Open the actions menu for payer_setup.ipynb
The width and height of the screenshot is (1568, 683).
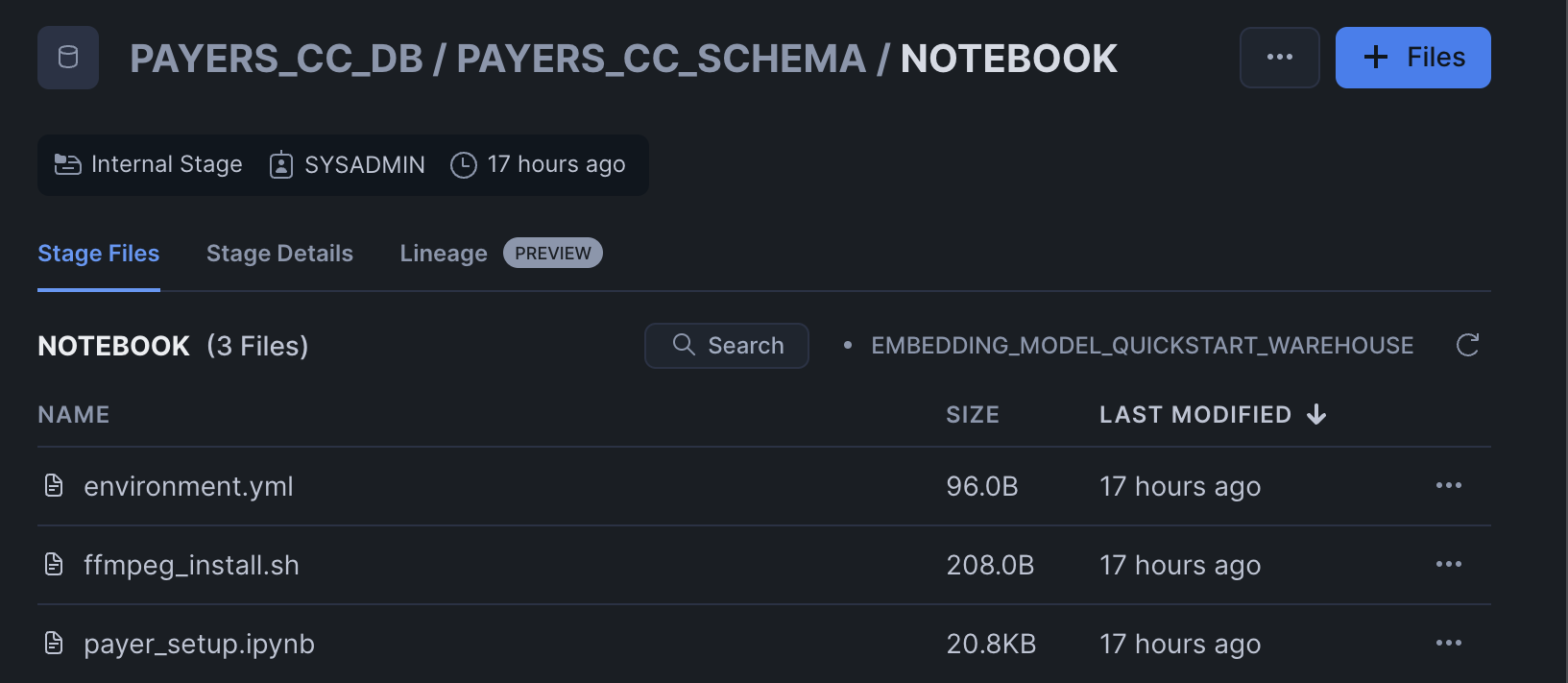pyautogui.click(x=1449, y=644)
